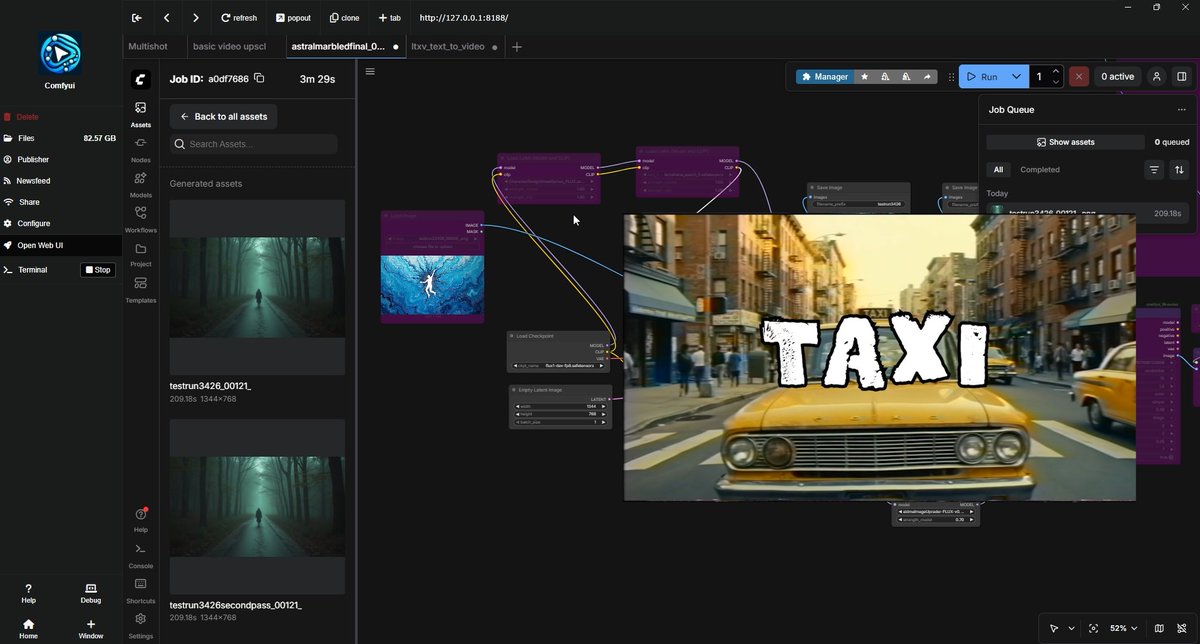
Task: Open the user account icon
Action: [1157, 76]
